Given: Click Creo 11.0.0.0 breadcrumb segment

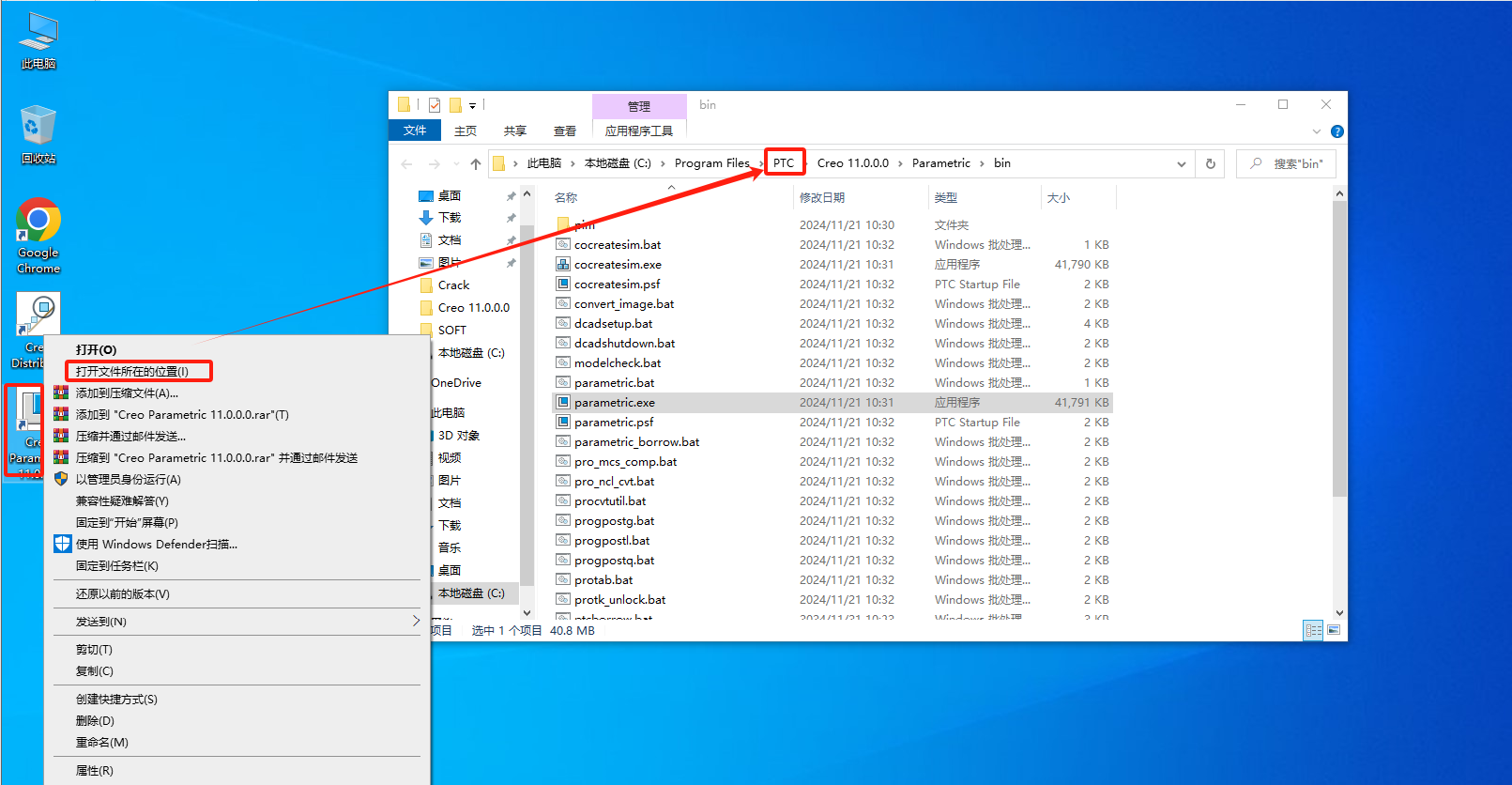Looking at the screenshot, I should pyautogui.click(x=852, y=163).
